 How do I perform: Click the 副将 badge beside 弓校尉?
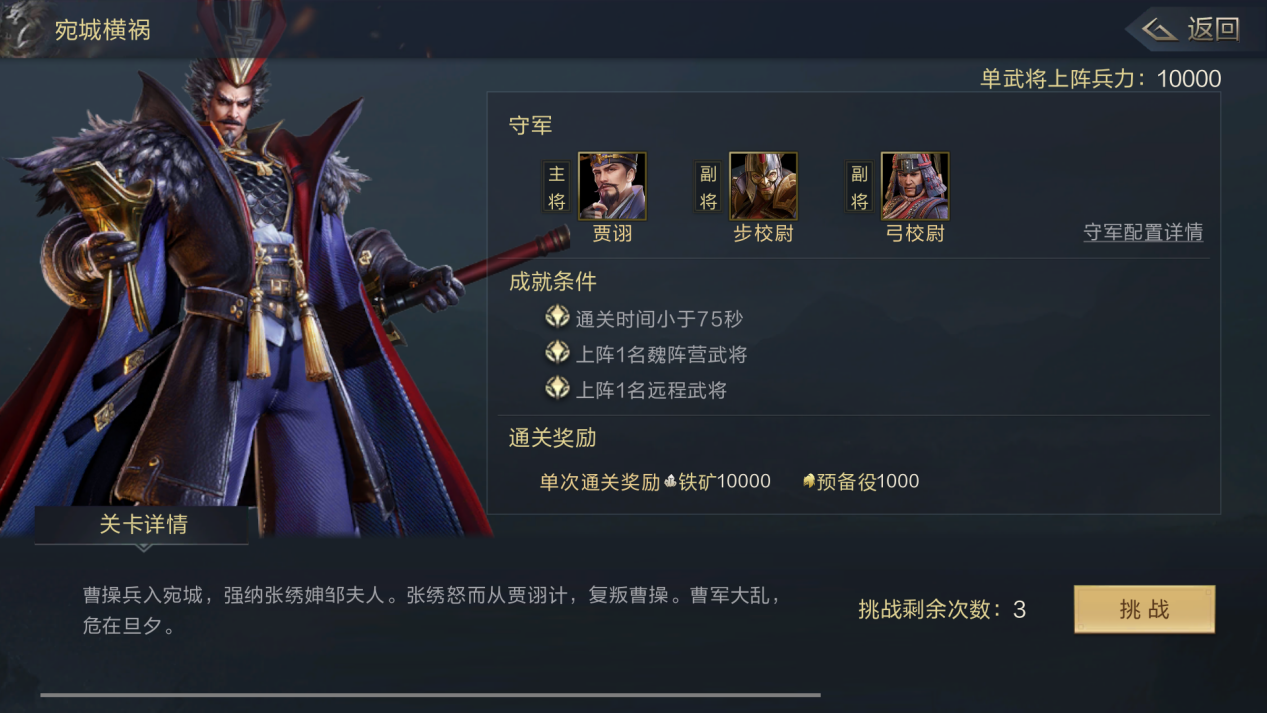click(859, 187)
